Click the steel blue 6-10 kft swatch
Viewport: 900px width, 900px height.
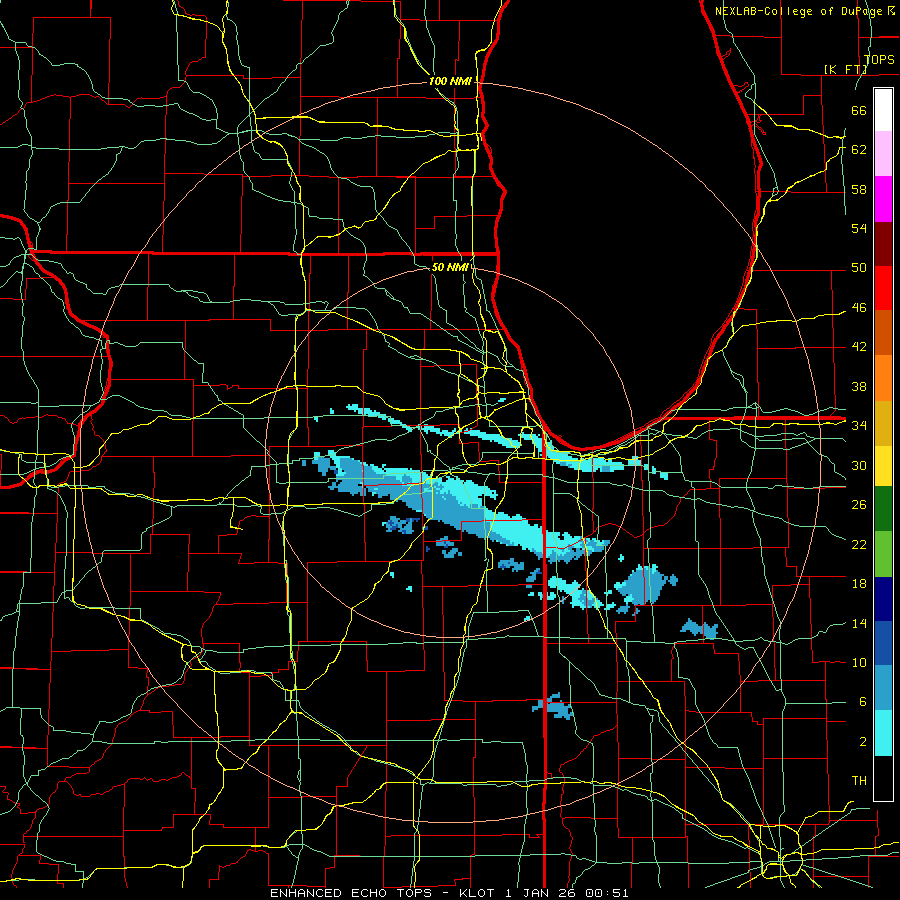coord(883,688)
